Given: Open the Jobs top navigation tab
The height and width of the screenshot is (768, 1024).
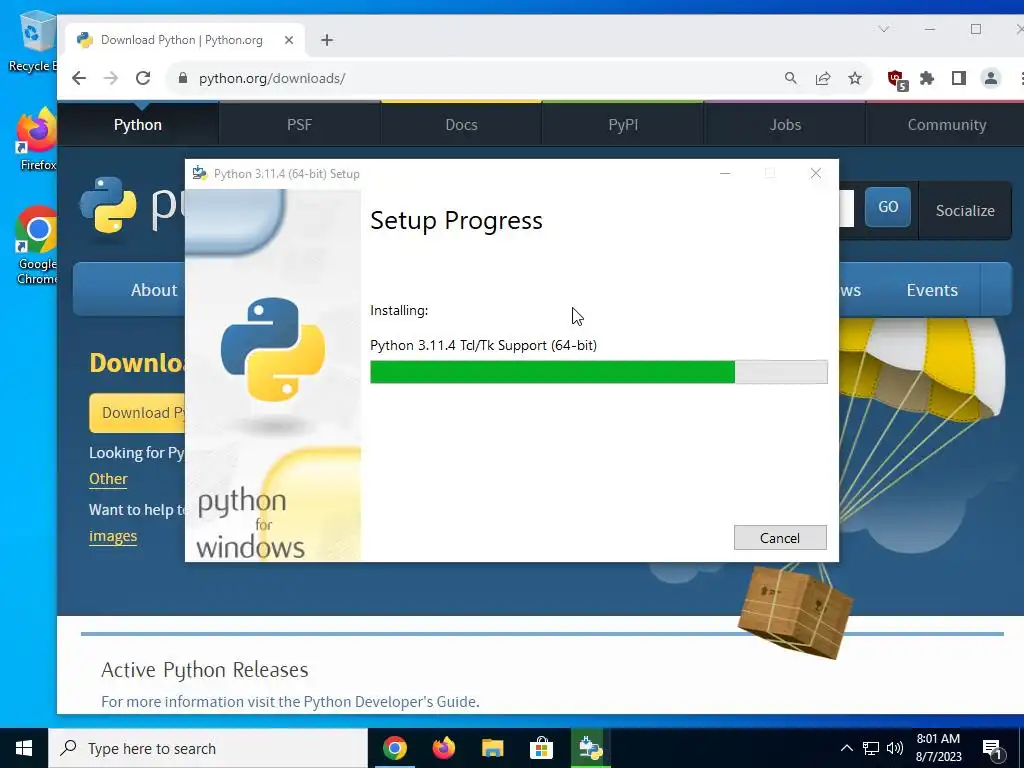Looking at the screenshot, I should [785, 125].
